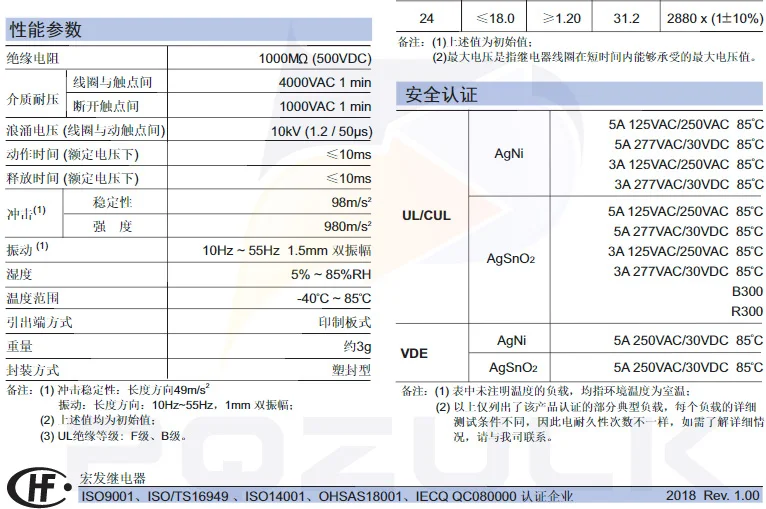Select the value 980m/s²
The image size is (766, 509).
347,226
